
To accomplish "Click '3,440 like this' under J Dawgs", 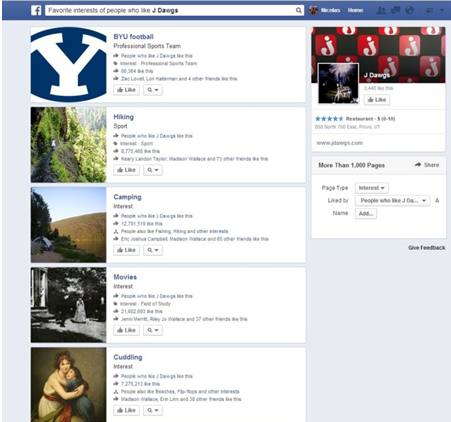I will tap(378, 88).
